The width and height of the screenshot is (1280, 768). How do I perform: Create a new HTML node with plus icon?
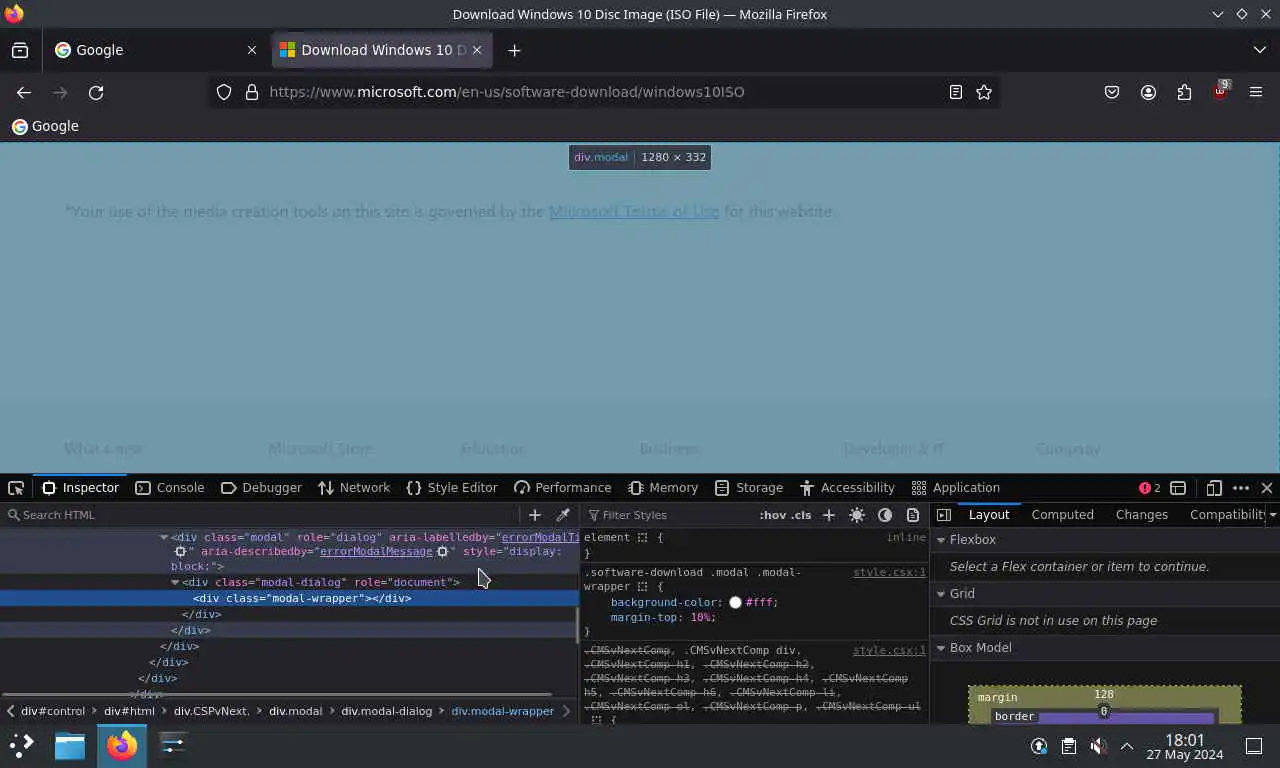tap(535, 515)
